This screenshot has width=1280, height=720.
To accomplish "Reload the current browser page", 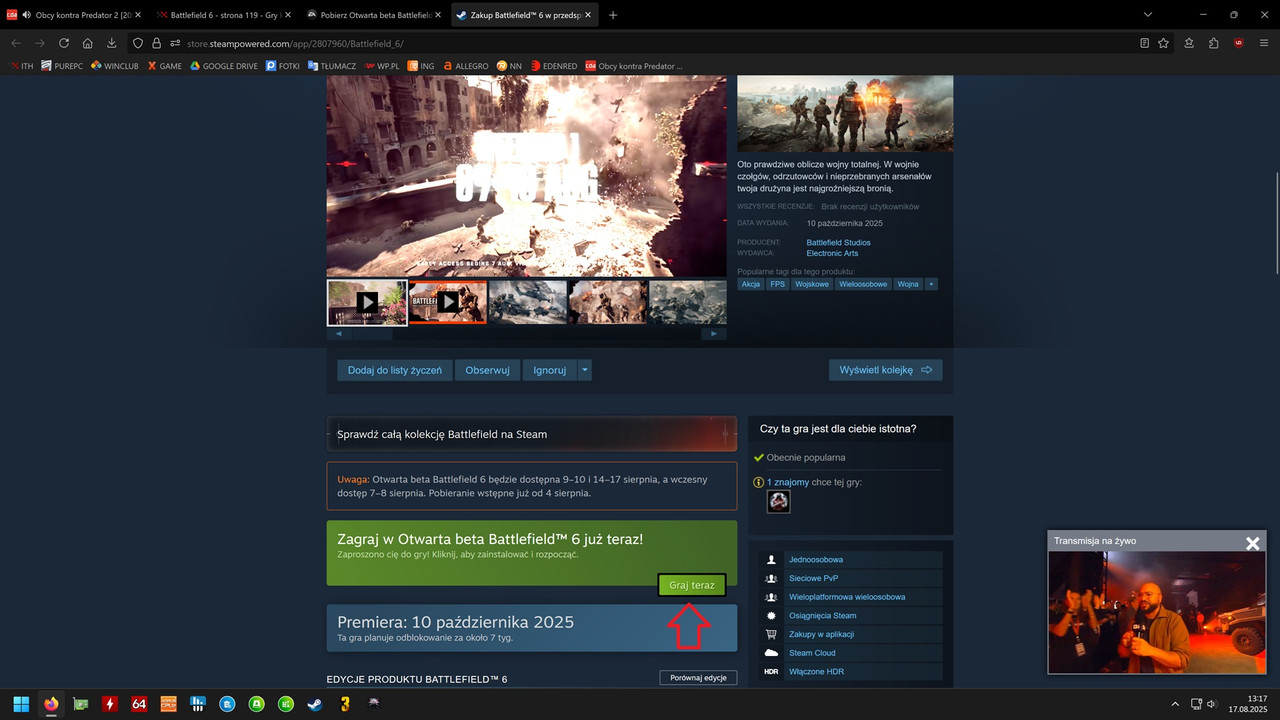I will pos(64,43).
